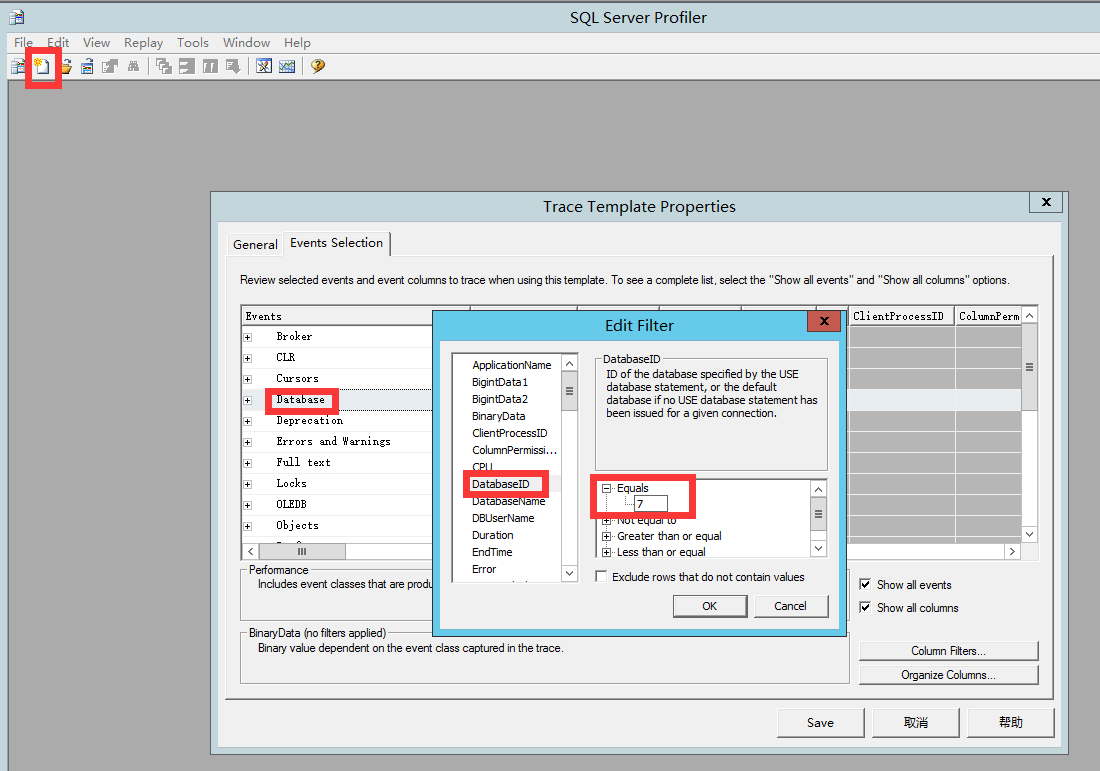Expand the Less than or equal node
This screenshot has height=771, width=1100.
point(607,553)
